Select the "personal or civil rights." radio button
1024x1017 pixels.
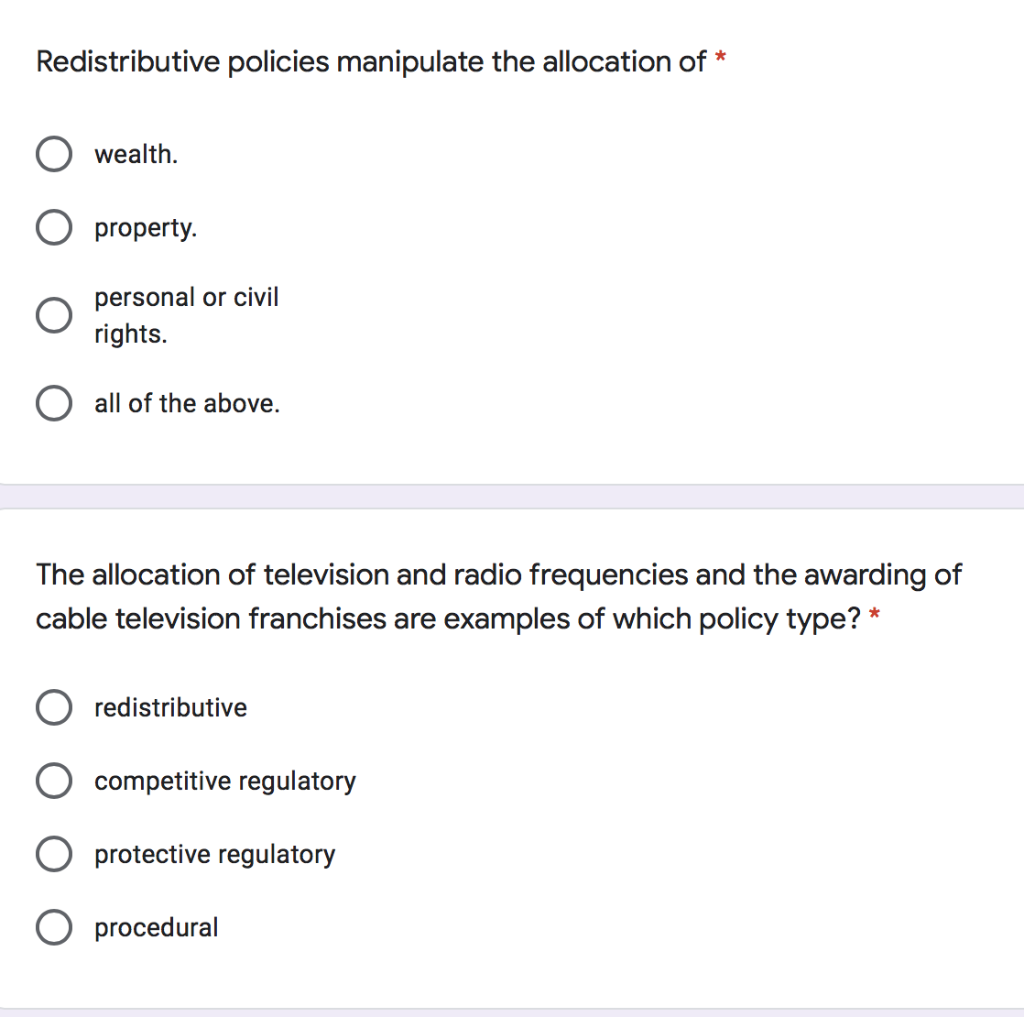click(54, 315)
